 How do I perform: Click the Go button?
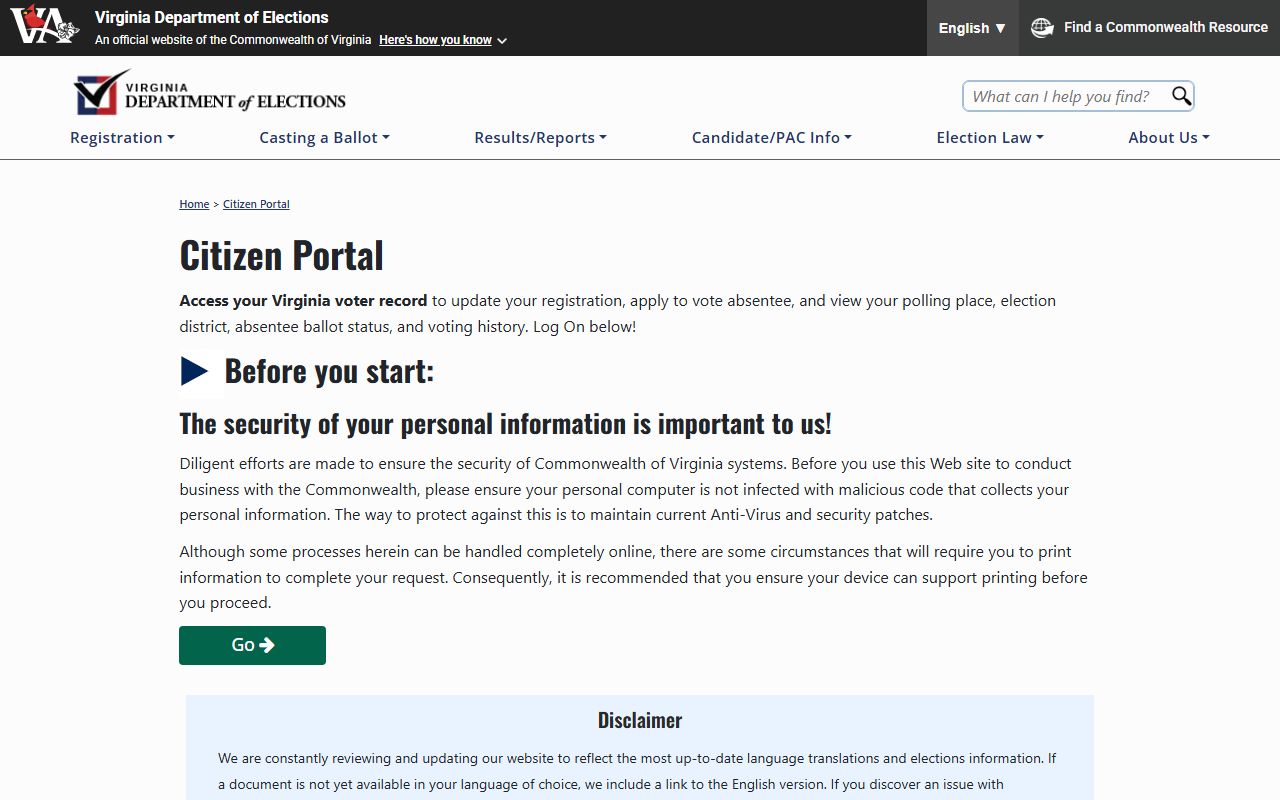(252, 645)
